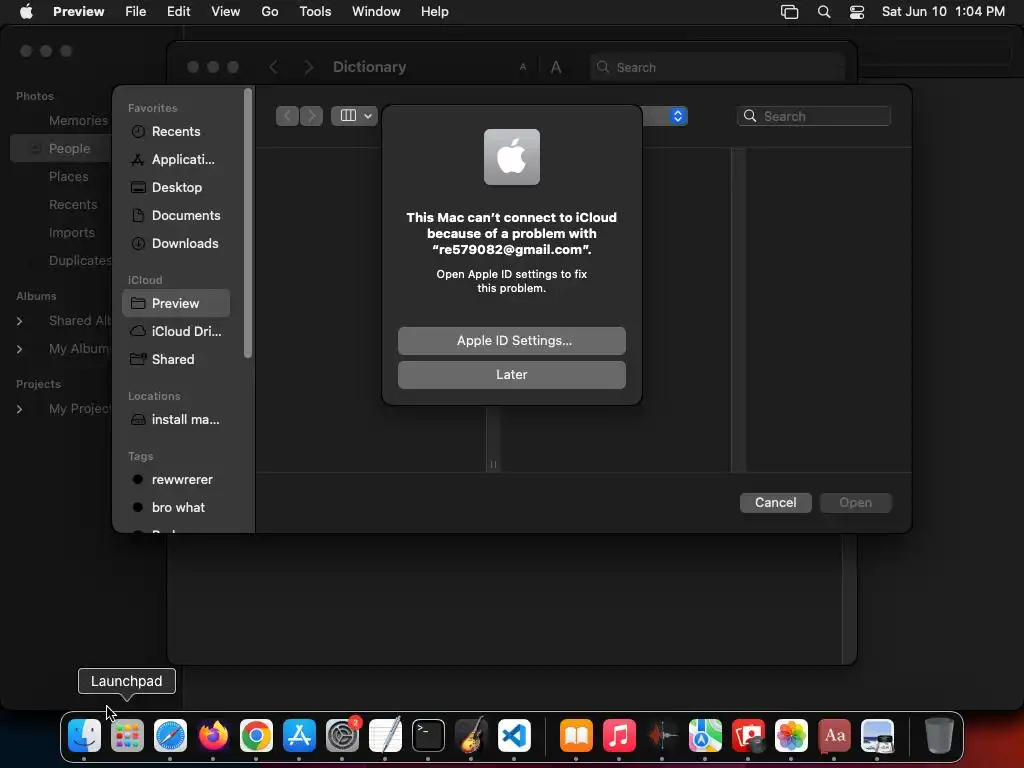
Task: Select People in the Photos sidebar
Action: coord(60,149)
